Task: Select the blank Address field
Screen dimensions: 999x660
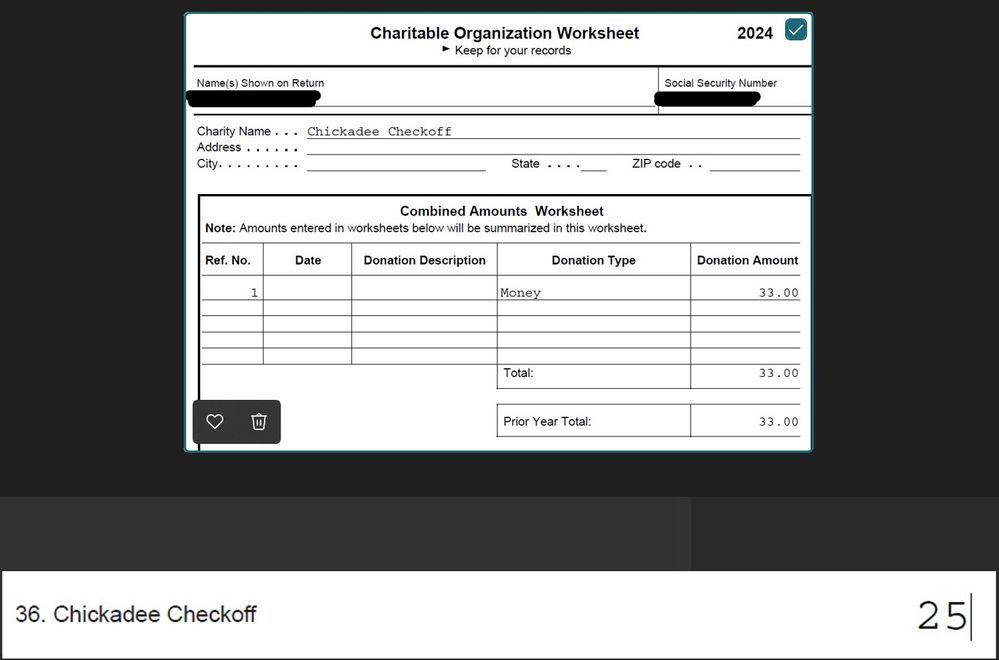Action: 552,148
